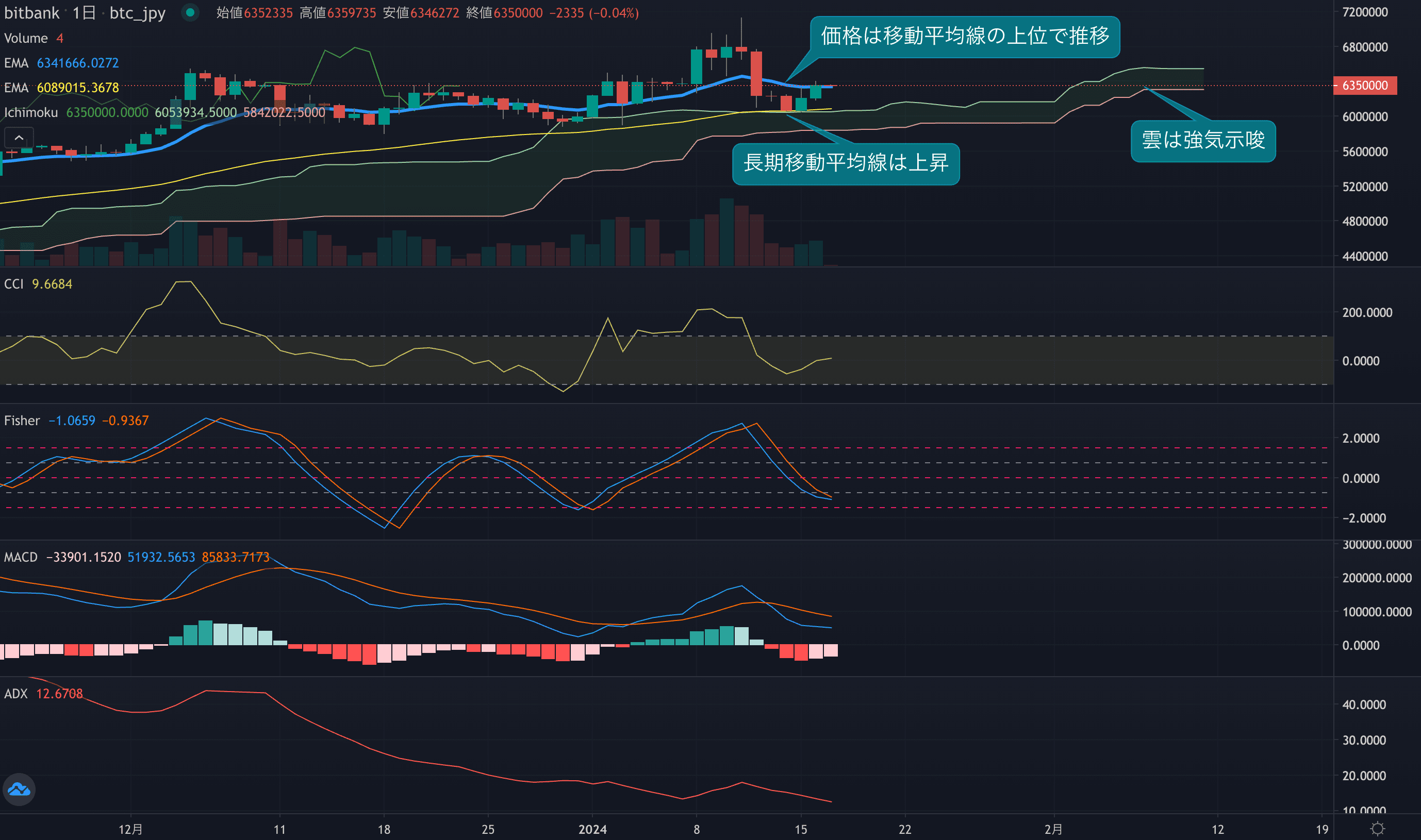Click the MACD indicator legend label
The width and height of the screenshot is (1421, 840).
[21, 557]
